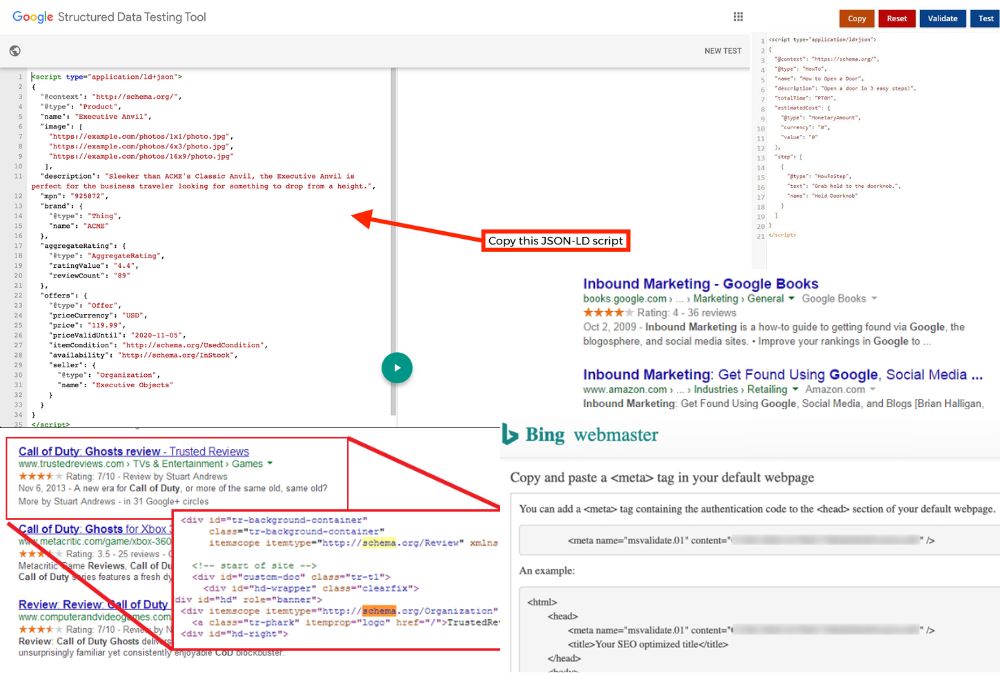Click the blue Test button
The width and height of the screenshot is (1000, 673).
click(x=984, y=18)
